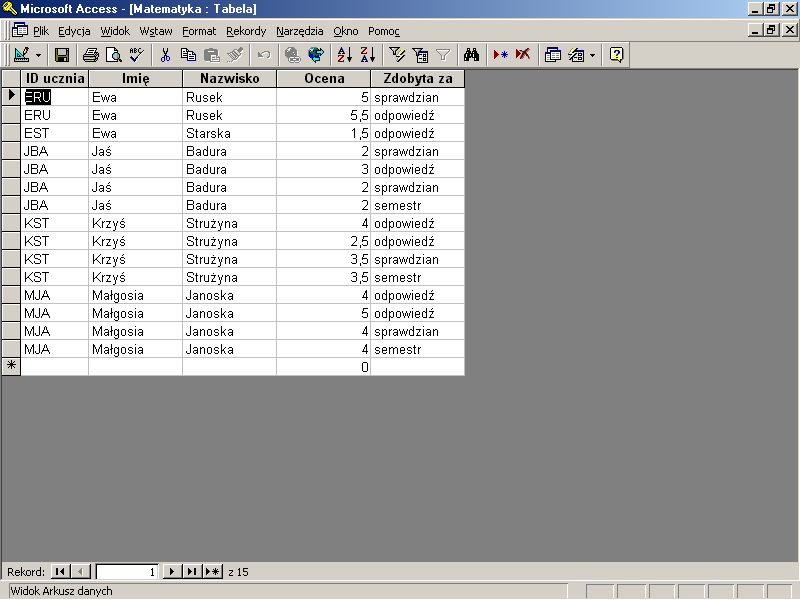Screen dimensions: 800x600
Task: Delete the current record using the toolbar
Action: point(523,55)
